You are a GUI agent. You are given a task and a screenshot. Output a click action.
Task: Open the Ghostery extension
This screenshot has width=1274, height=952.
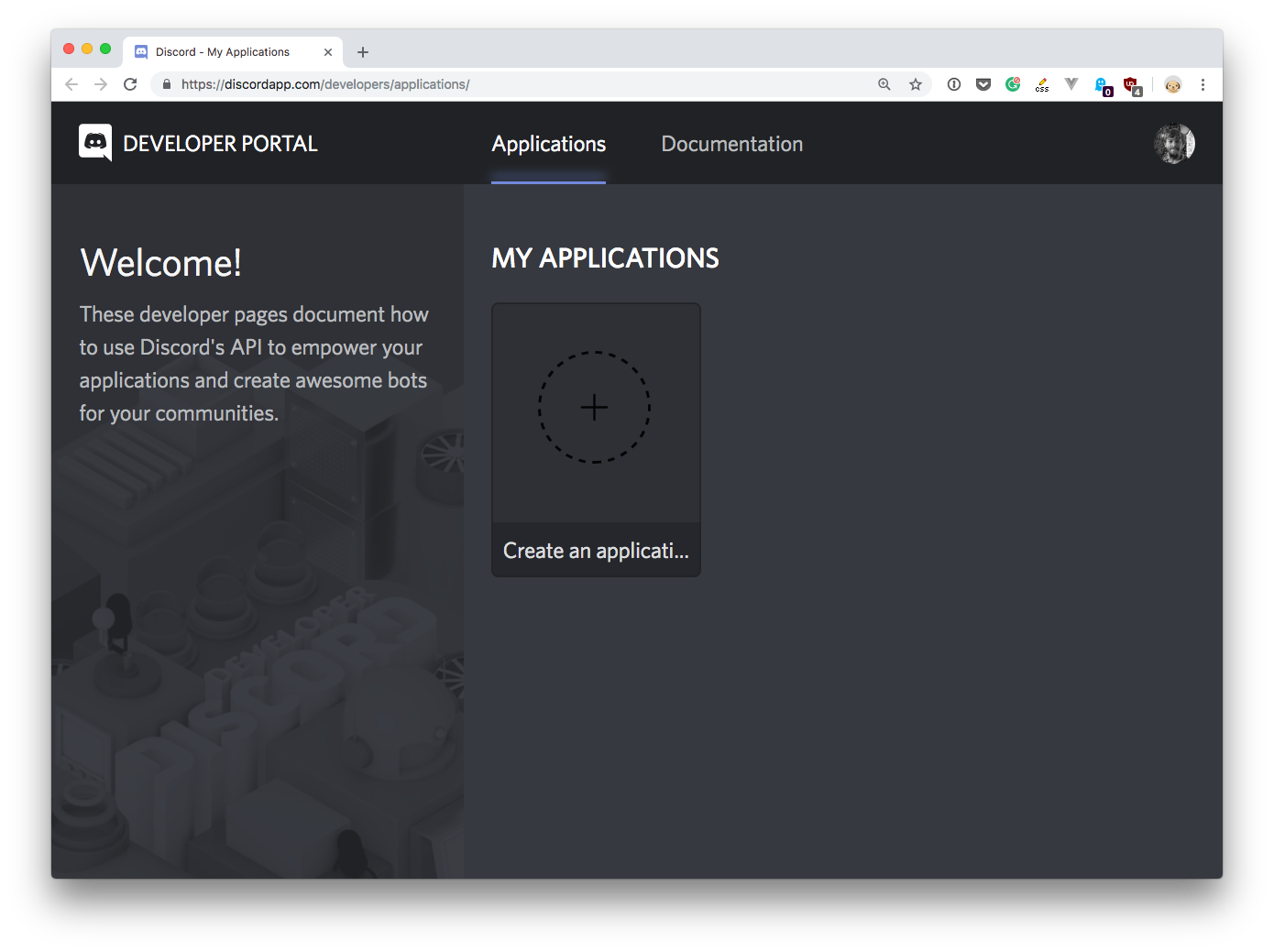(x=1104, y=86)
